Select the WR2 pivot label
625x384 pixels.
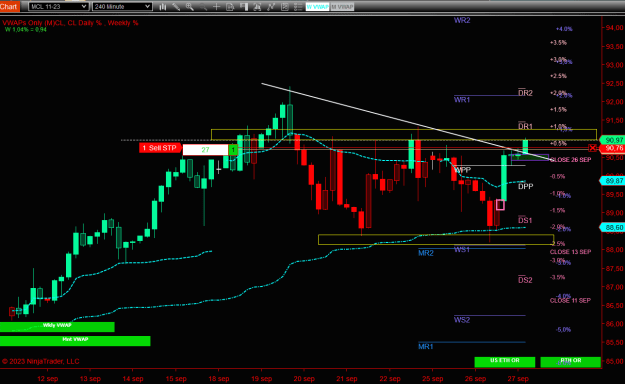[462, 20]
